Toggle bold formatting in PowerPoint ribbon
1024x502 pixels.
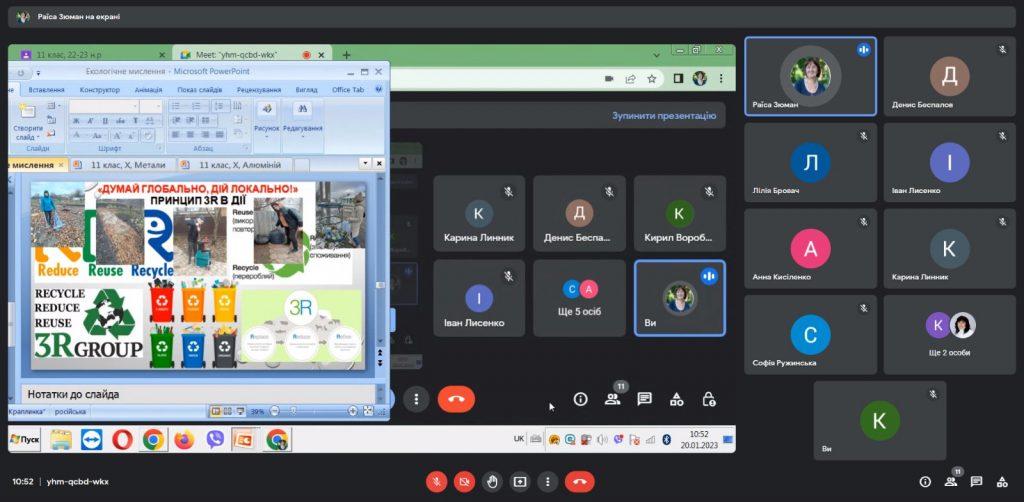(x=76, y=121)
